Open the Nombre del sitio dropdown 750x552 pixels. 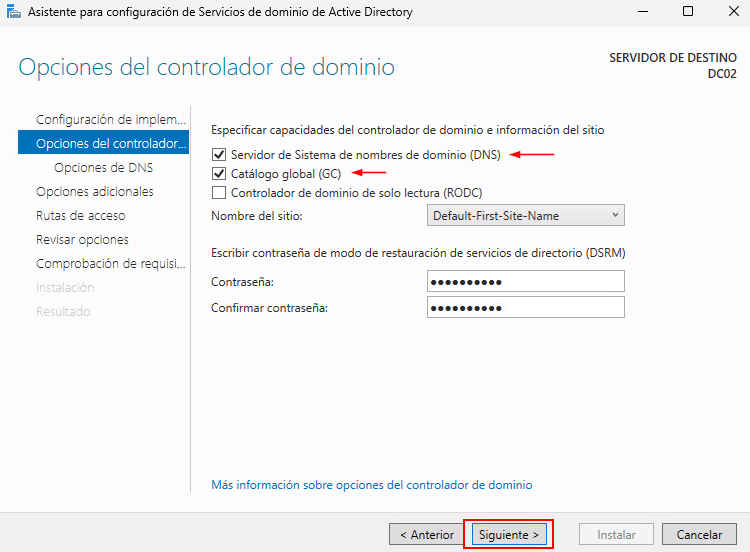(x=525, y=215)
